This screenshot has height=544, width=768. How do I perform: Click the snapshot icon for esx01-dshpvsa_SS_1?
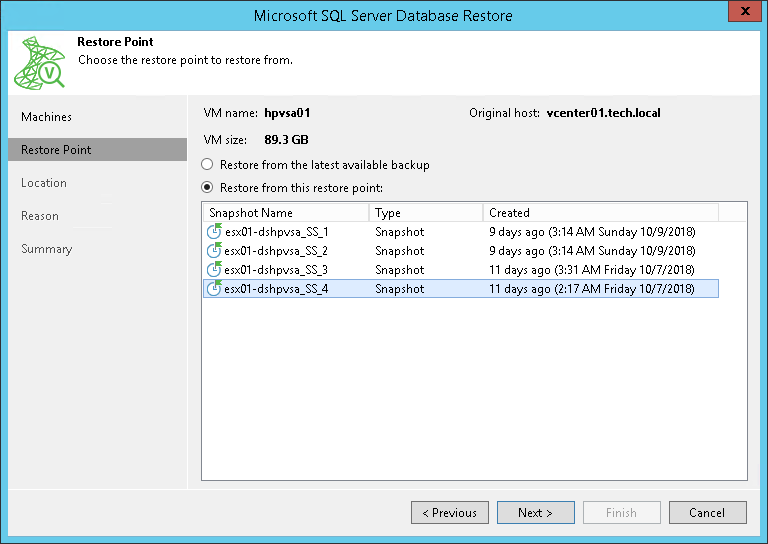point(214,231)
